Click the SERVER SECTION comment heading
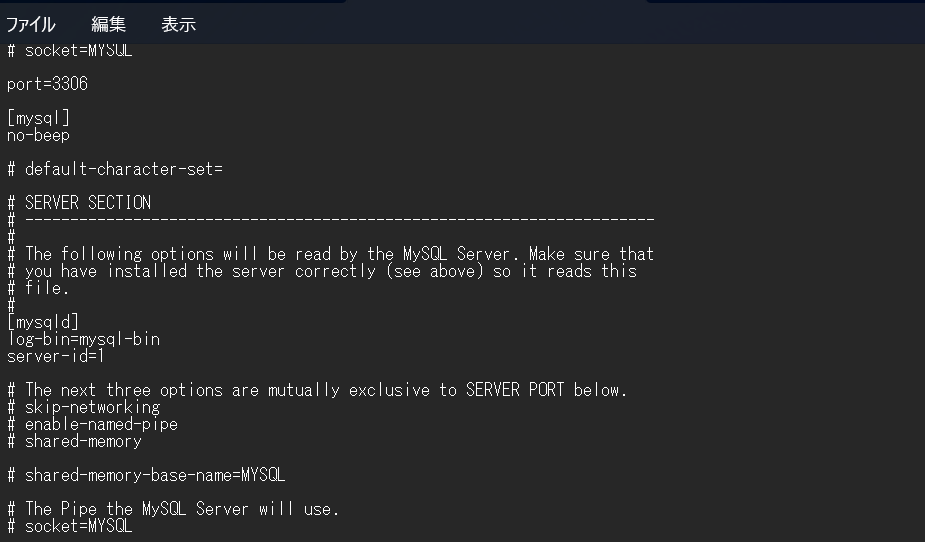 point(88,203)
